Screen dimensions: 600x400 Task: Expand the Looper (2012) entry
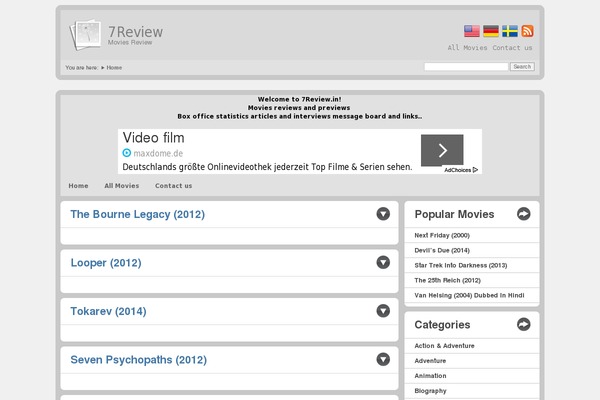pyautogui.click(x=383, y=263)
